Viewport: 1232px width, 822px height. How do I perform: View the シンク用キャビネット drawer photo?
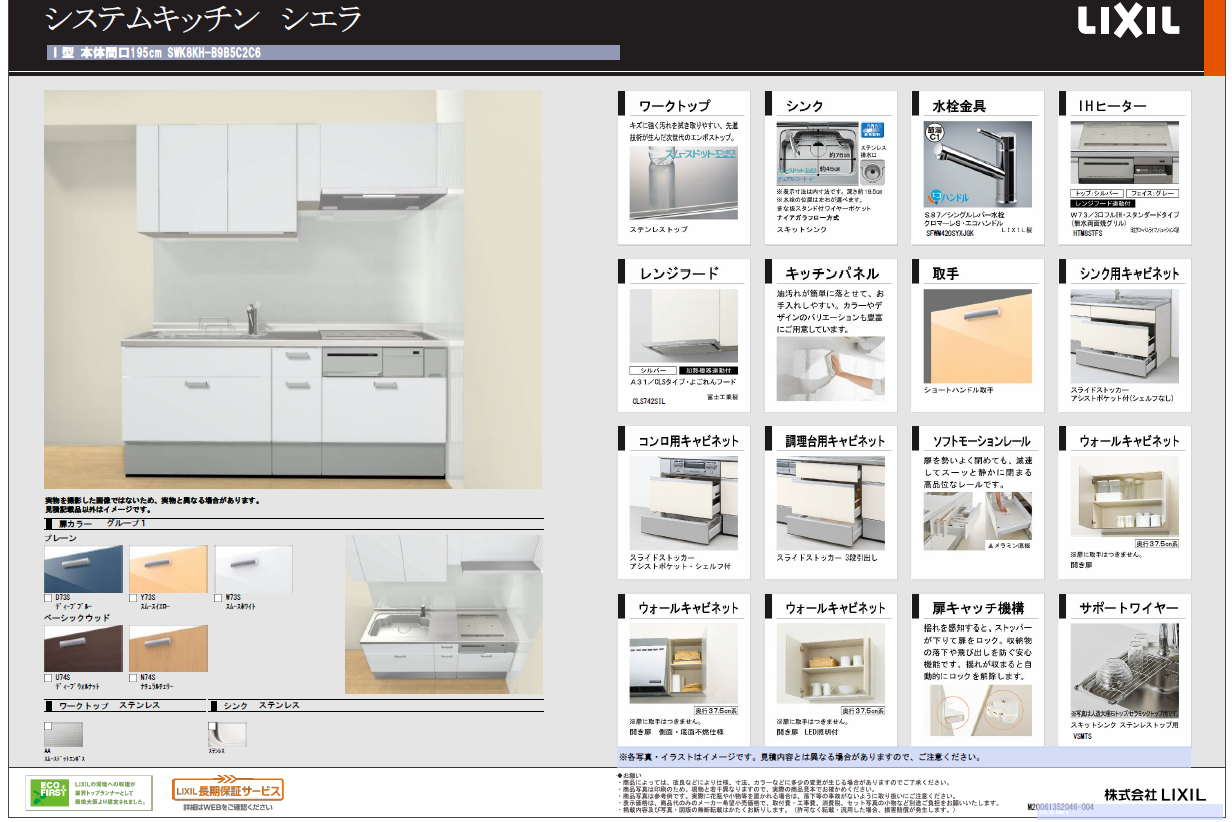point(1124,337)
